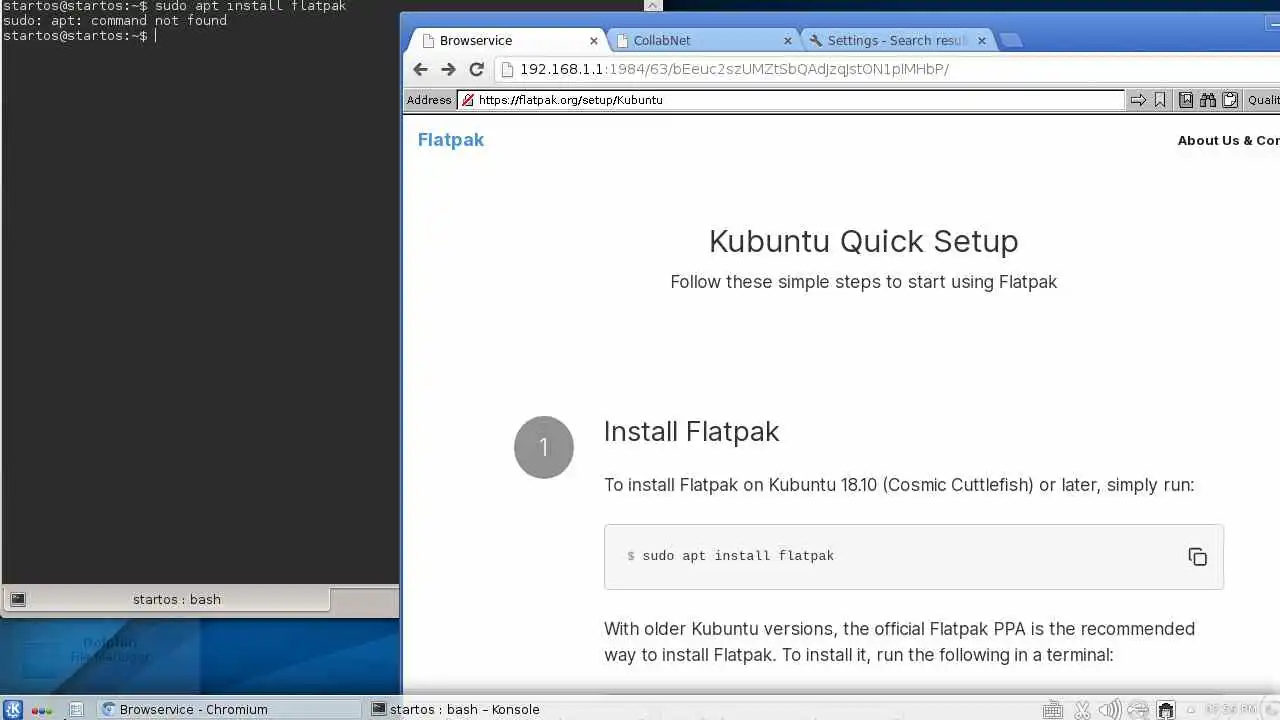1280x720 pixels.
Task: Click the binoculars find icon
Action: tap(1208, 100)
